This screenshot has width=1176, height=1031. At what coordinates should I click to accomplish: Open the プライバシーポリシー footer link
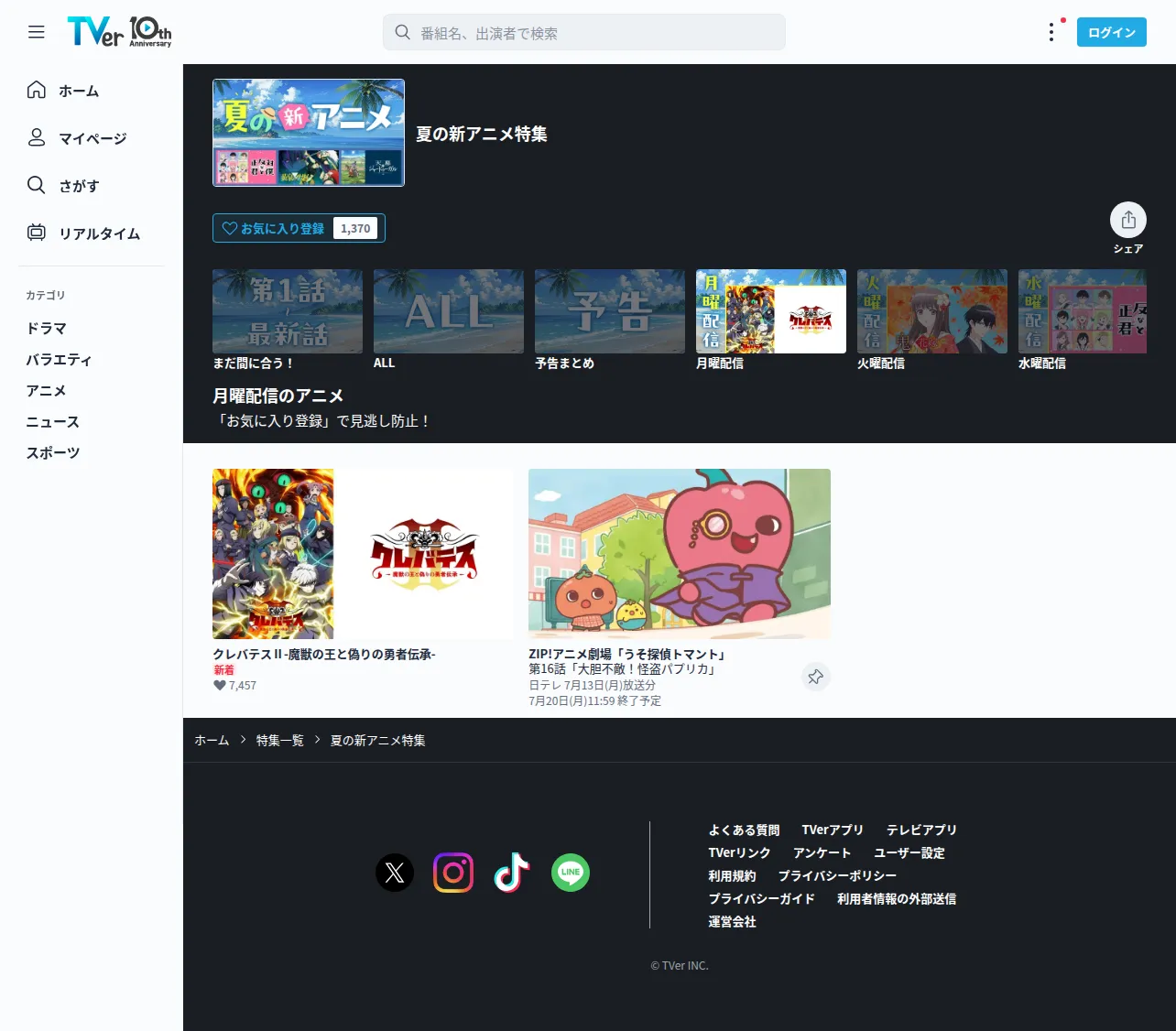[x=837, y=875]
